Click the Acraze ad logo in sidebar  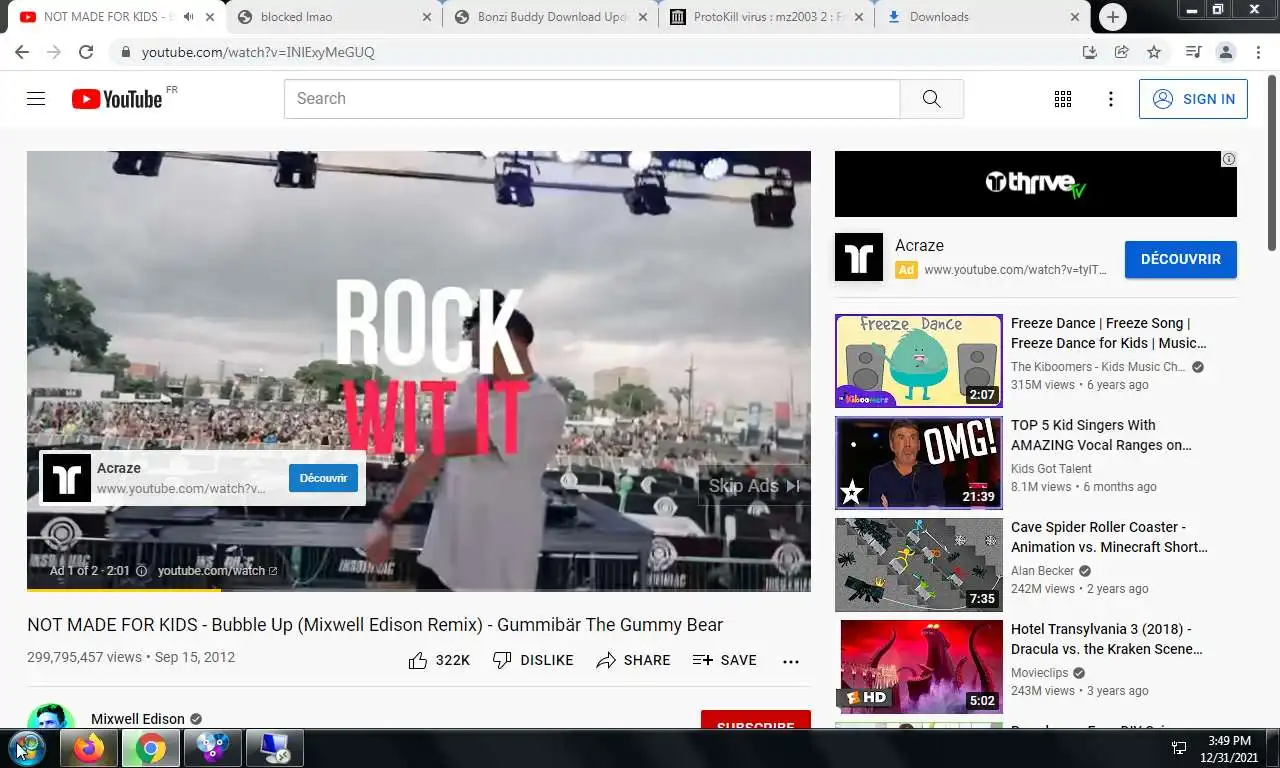point(859,257)
